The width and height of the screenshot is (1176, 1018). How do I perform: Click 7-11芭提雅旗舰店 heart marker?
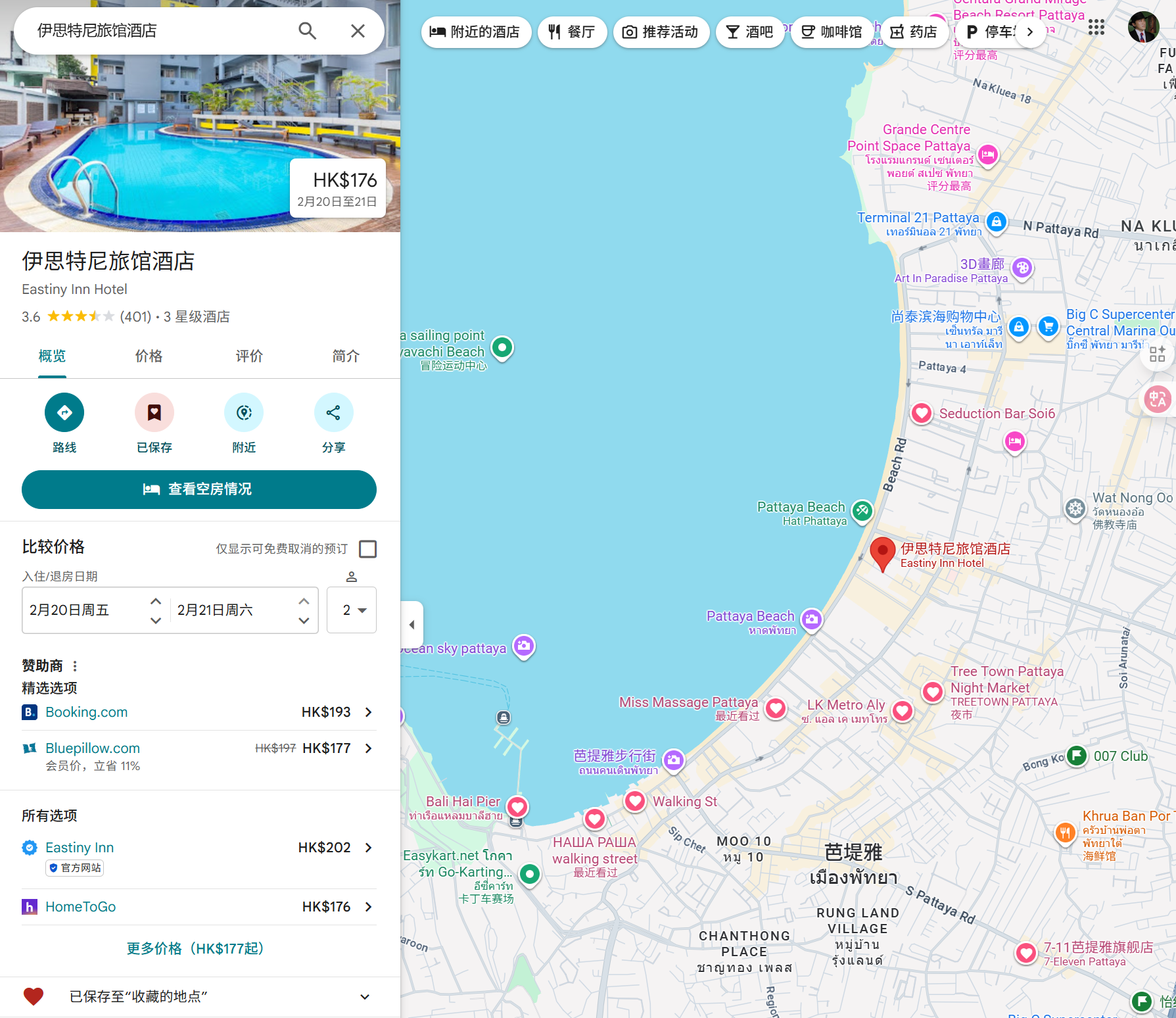[x=1026, y=952]
